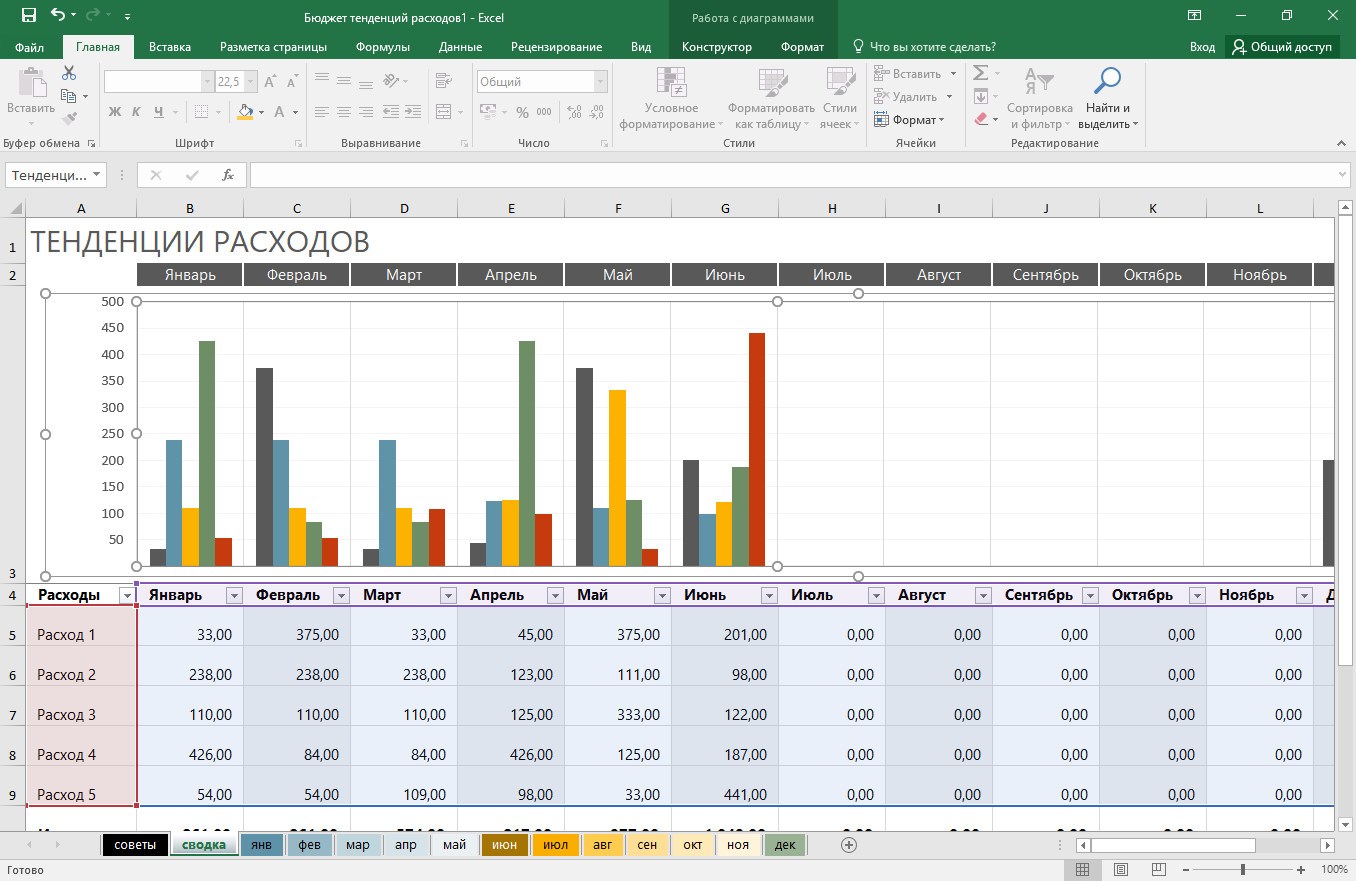Switch to Page Break Preview in status bar
Screen dimensions: 1356x881
coord(1157,870)
